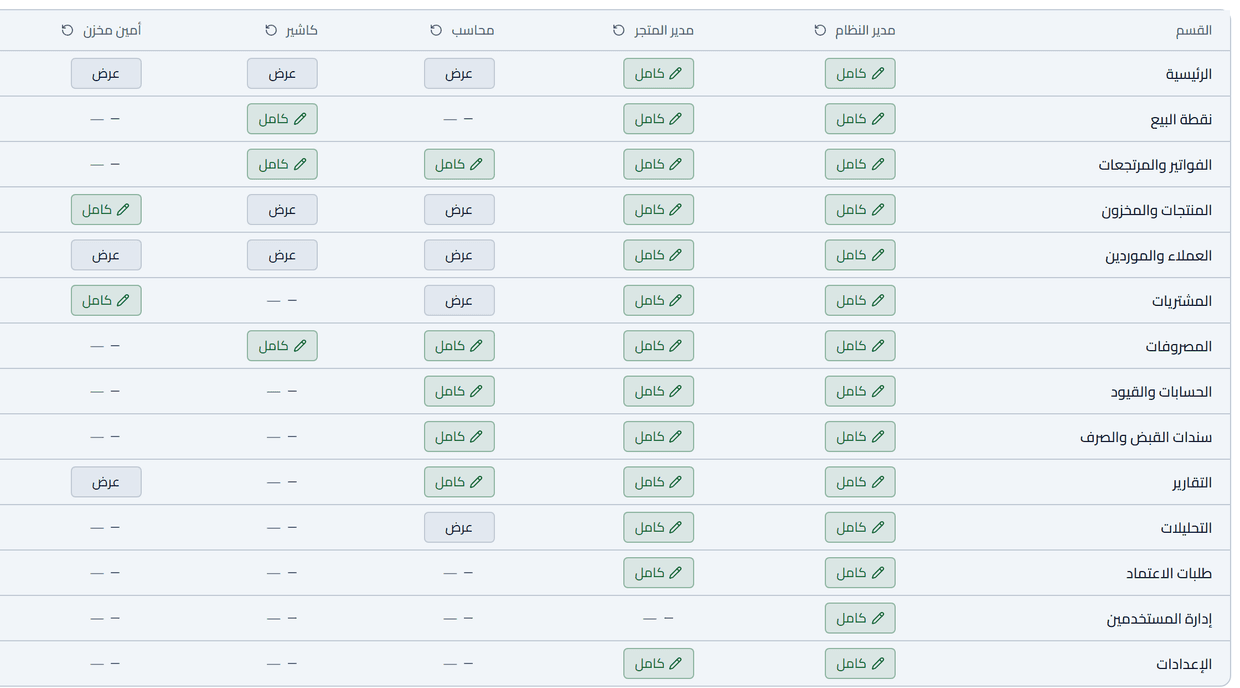Toggle empty محاسب cell in نقطة البيع row

[x=458, y=119]
